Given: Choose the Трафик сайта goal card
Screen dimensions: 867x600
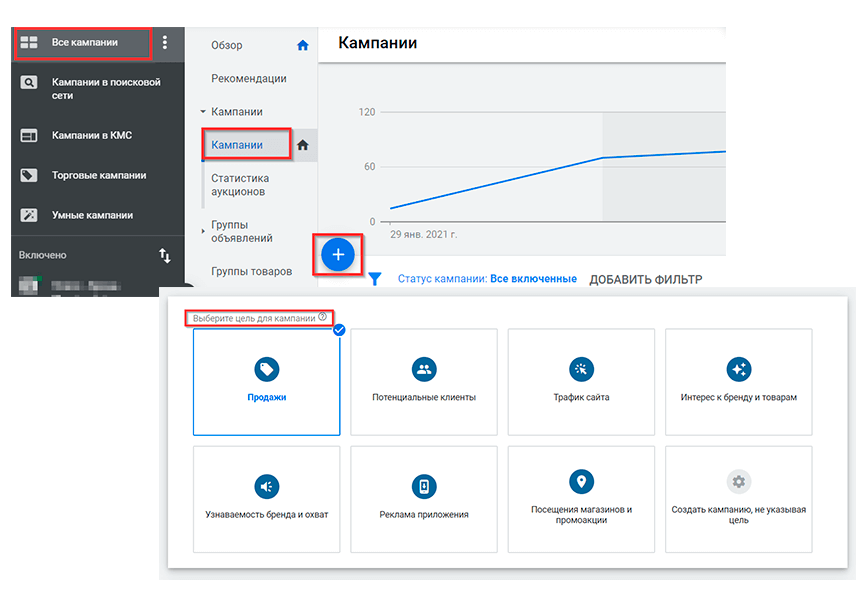Looking at the screenshot, I should pyautogui.click(x=581, y=382).
